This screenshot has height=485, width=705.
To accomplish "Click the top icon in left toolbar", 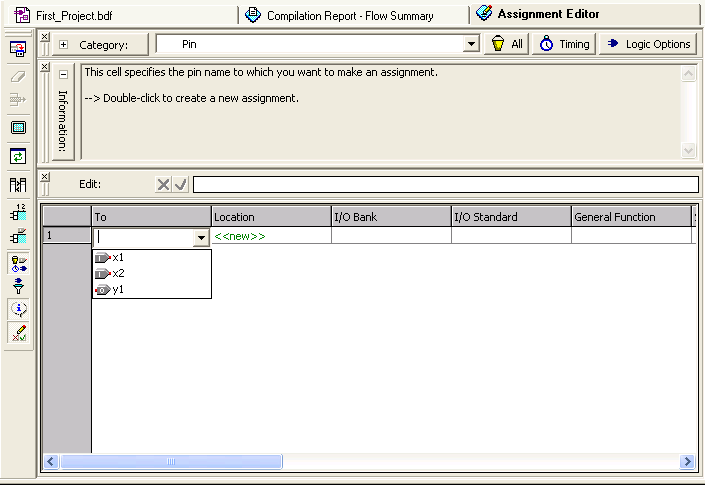I will (x=18, y=49).
